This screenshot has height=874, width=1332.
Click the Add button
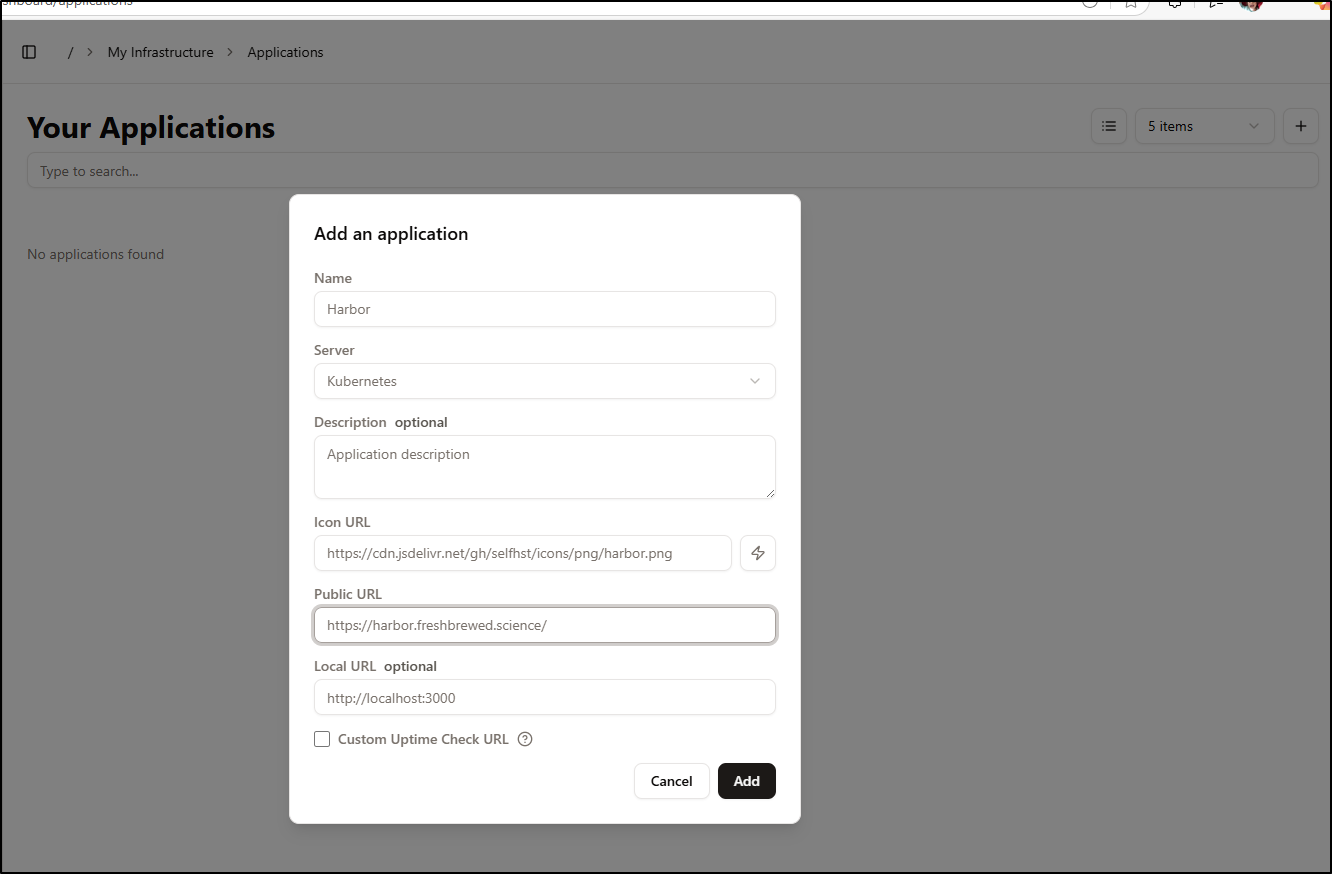747,781
